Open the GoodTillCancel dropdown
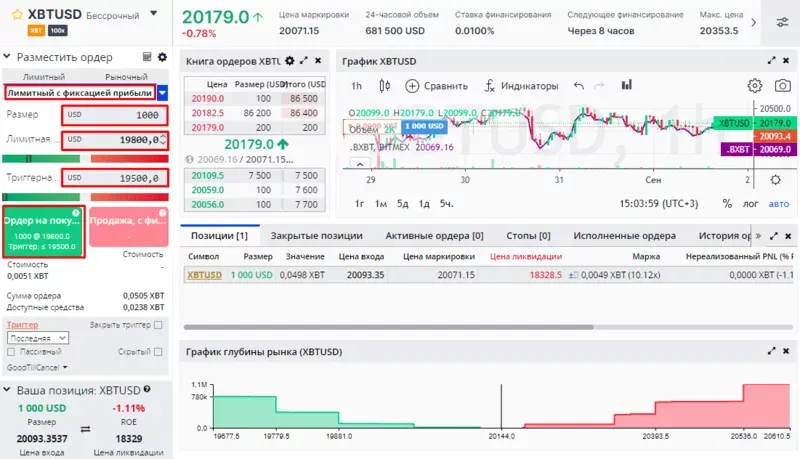Screen dimensions: 800x459 click(37, 367)
